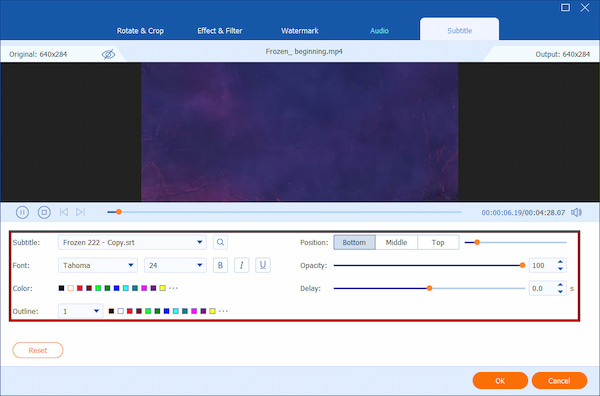Choose the magenta outline color swatch
The height and width of the screenshot is (396, 600).
tap(194, 311)
